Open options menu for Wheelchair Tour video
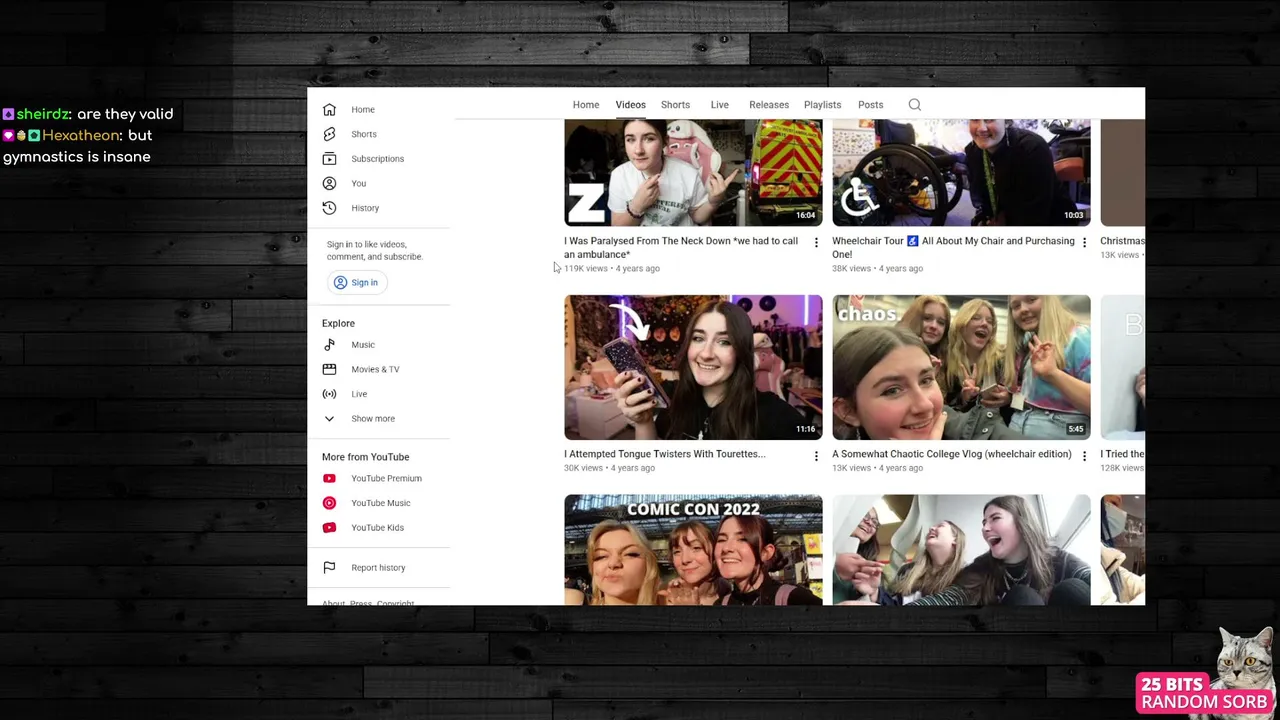The image size is (1280, 720). click(x=1084, y=243)
